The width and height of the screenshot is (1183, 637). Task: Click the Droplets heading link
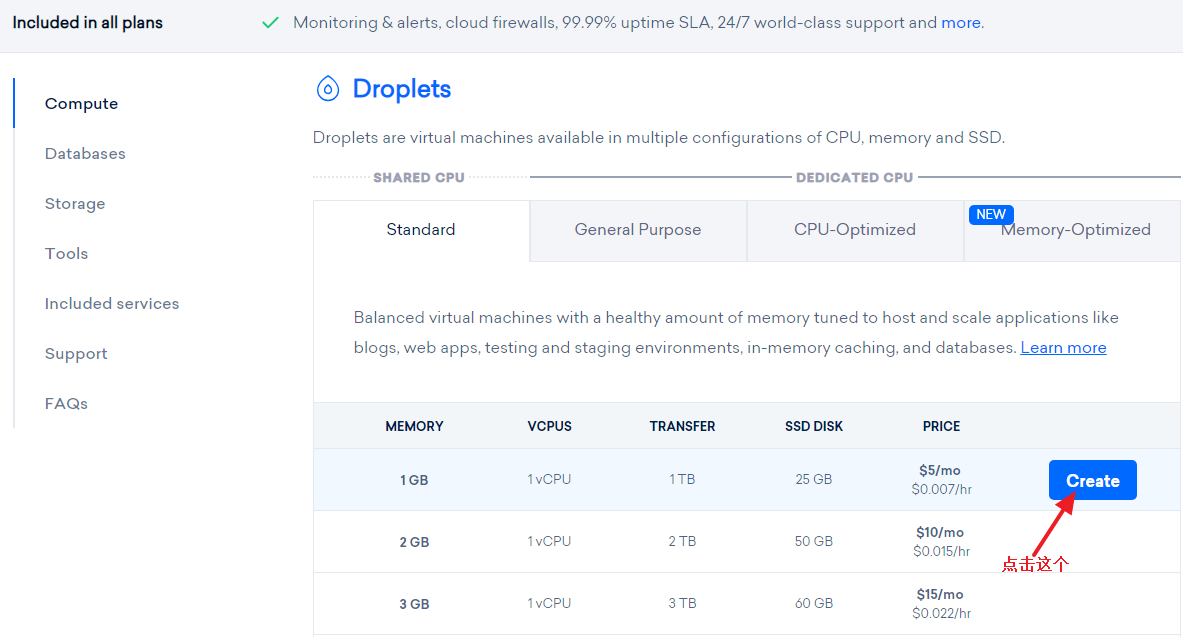click(x=402, y=89)
